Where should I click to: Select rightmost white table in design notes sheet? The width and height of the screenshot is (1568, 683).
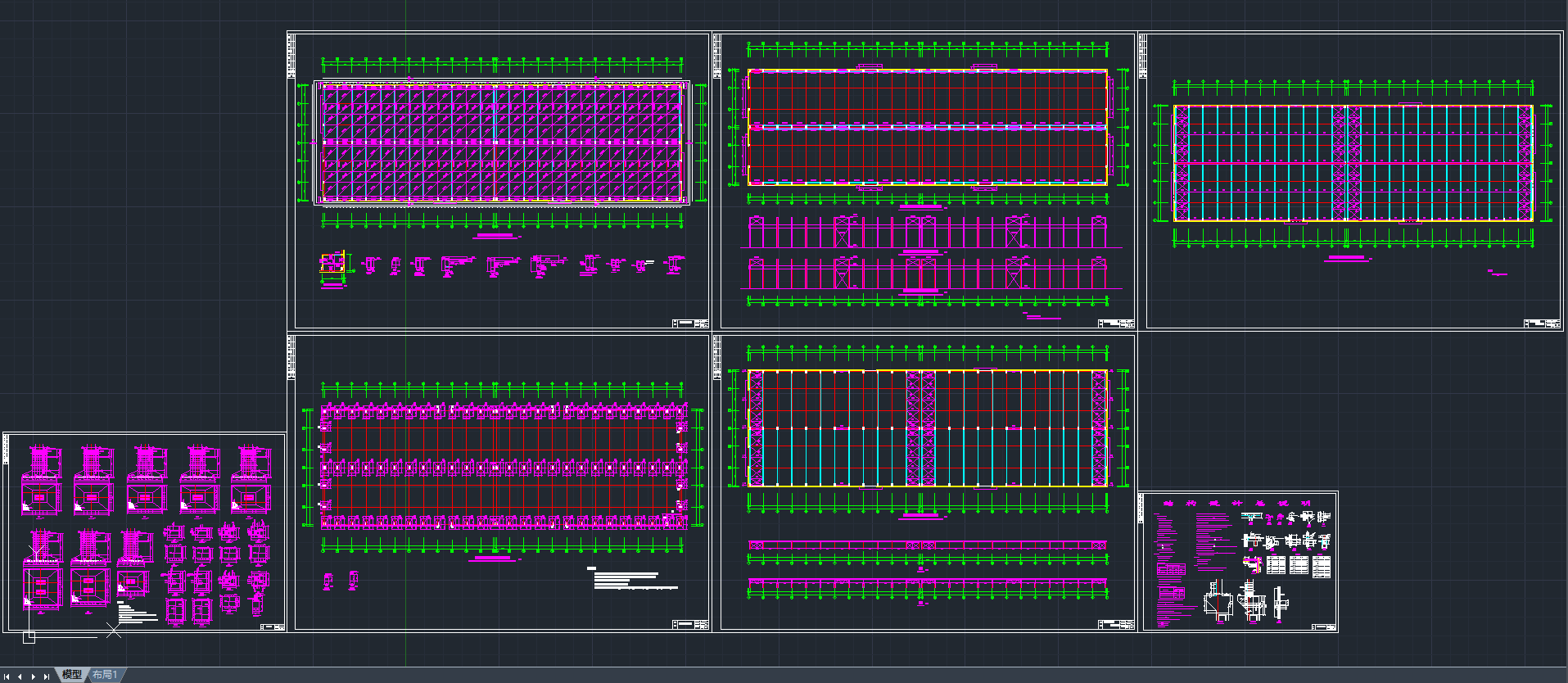(x=1321, y=566)
